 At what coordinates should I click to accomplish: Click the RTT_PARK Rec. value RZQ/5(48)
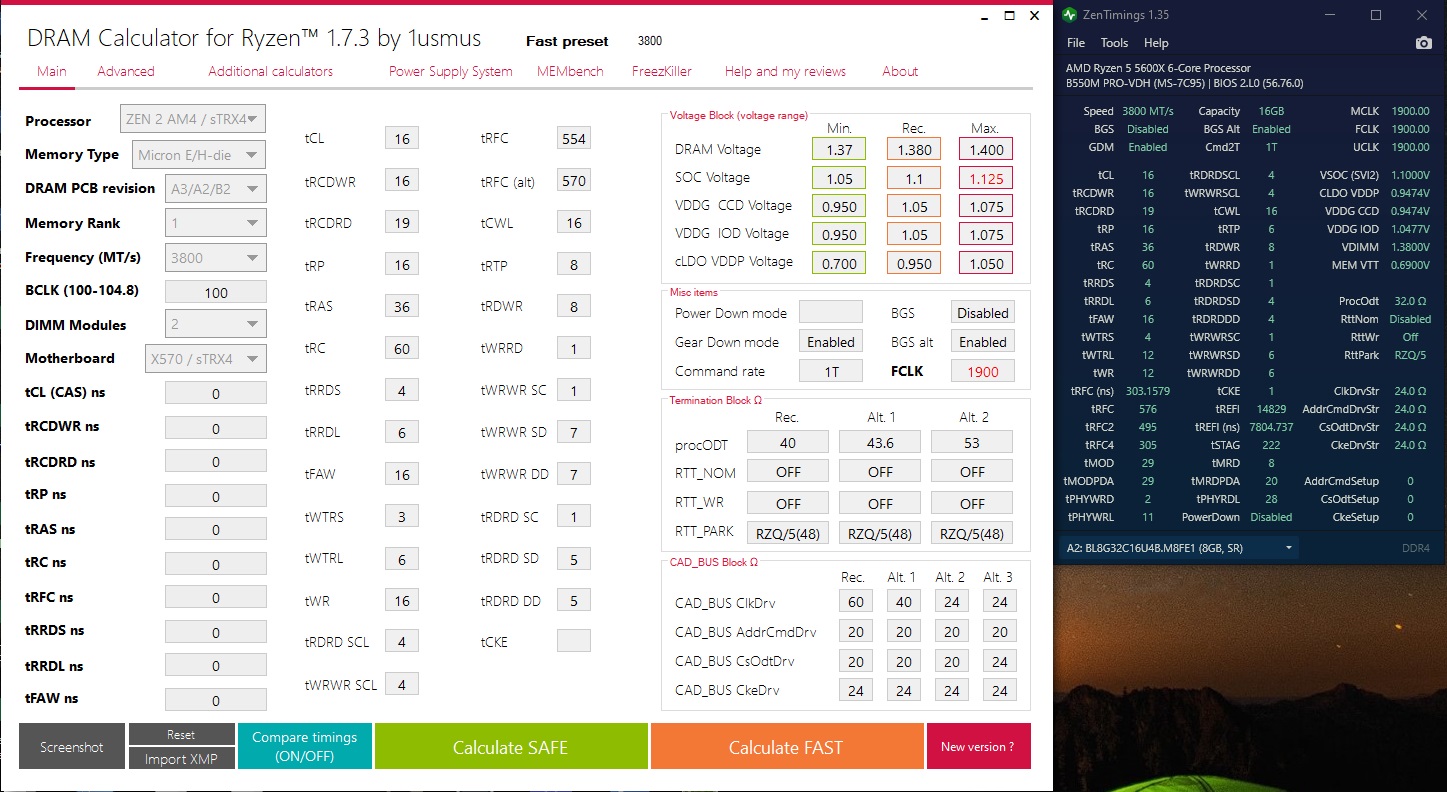(x=788, y=533)
